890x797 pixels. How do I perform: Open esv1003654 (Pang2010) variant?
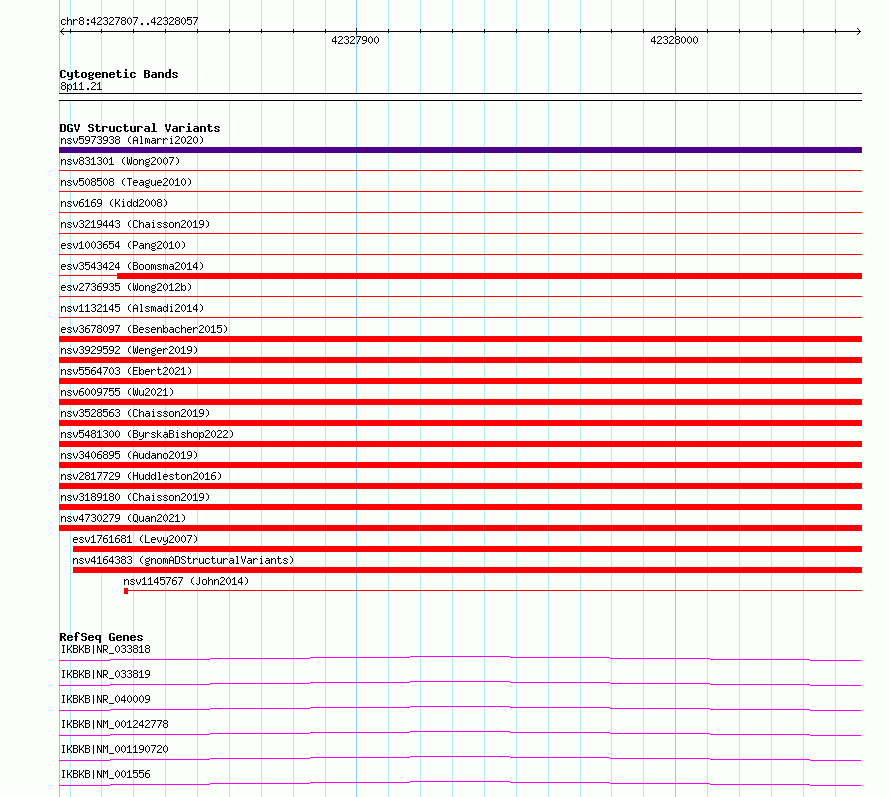(123, 245)
